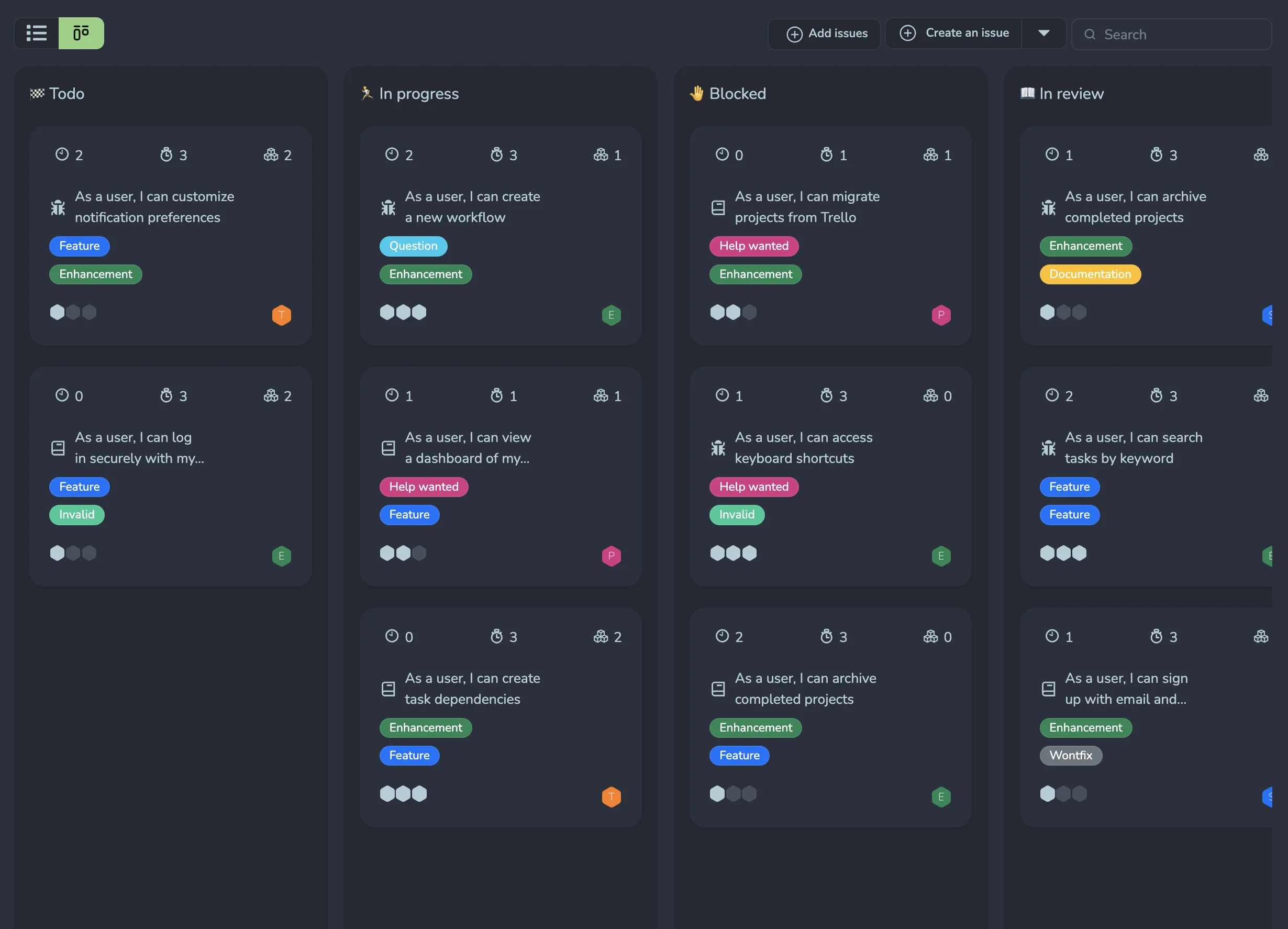
Task: Click the search magnifier icon
Action: (x=1090, y=34)
